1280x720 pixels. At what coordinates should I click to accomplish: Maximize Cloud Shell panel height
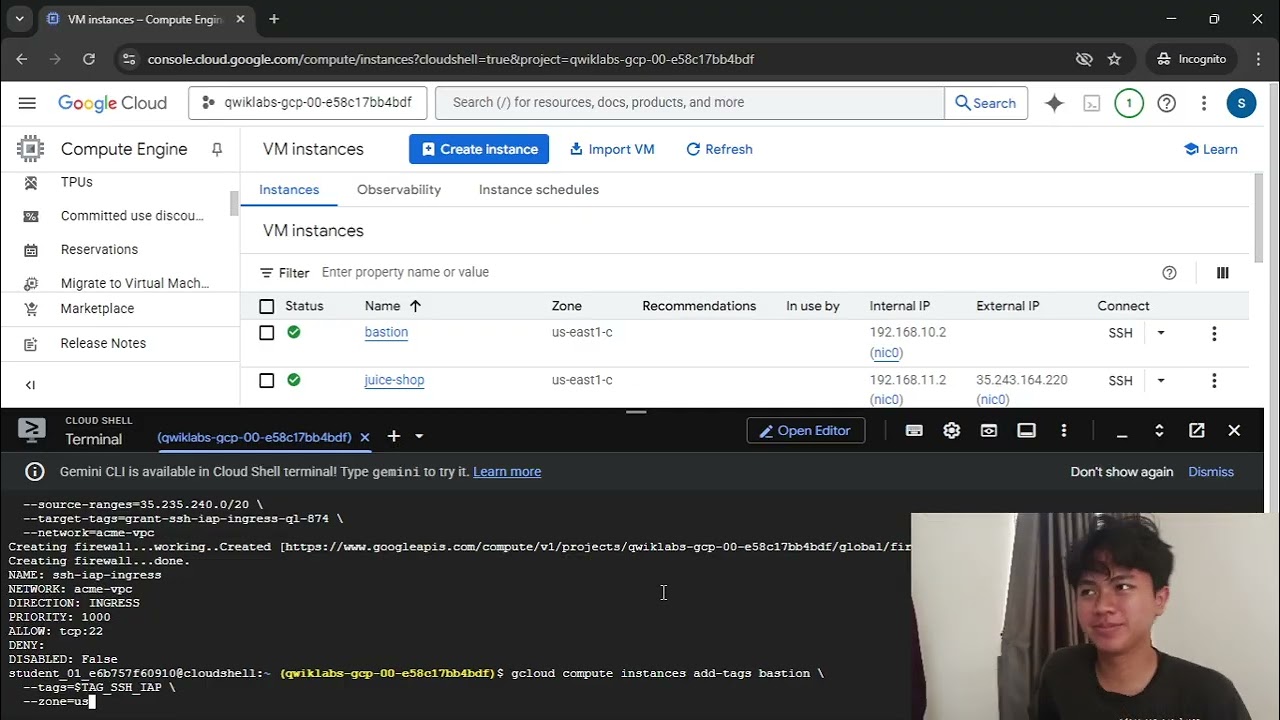tap(1159, 431)
